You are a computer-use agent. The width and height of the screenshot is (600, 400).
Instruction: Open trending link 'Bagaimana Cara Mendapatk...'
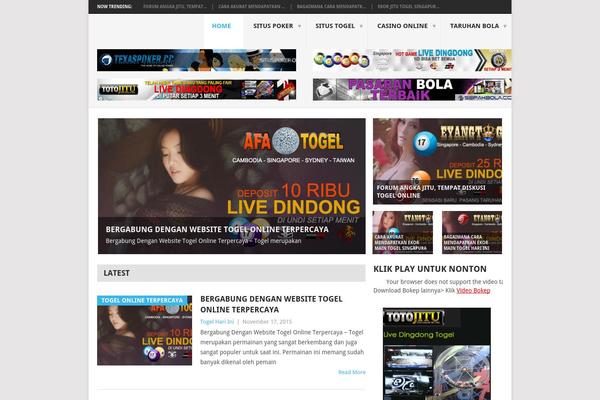click(331, 7)
